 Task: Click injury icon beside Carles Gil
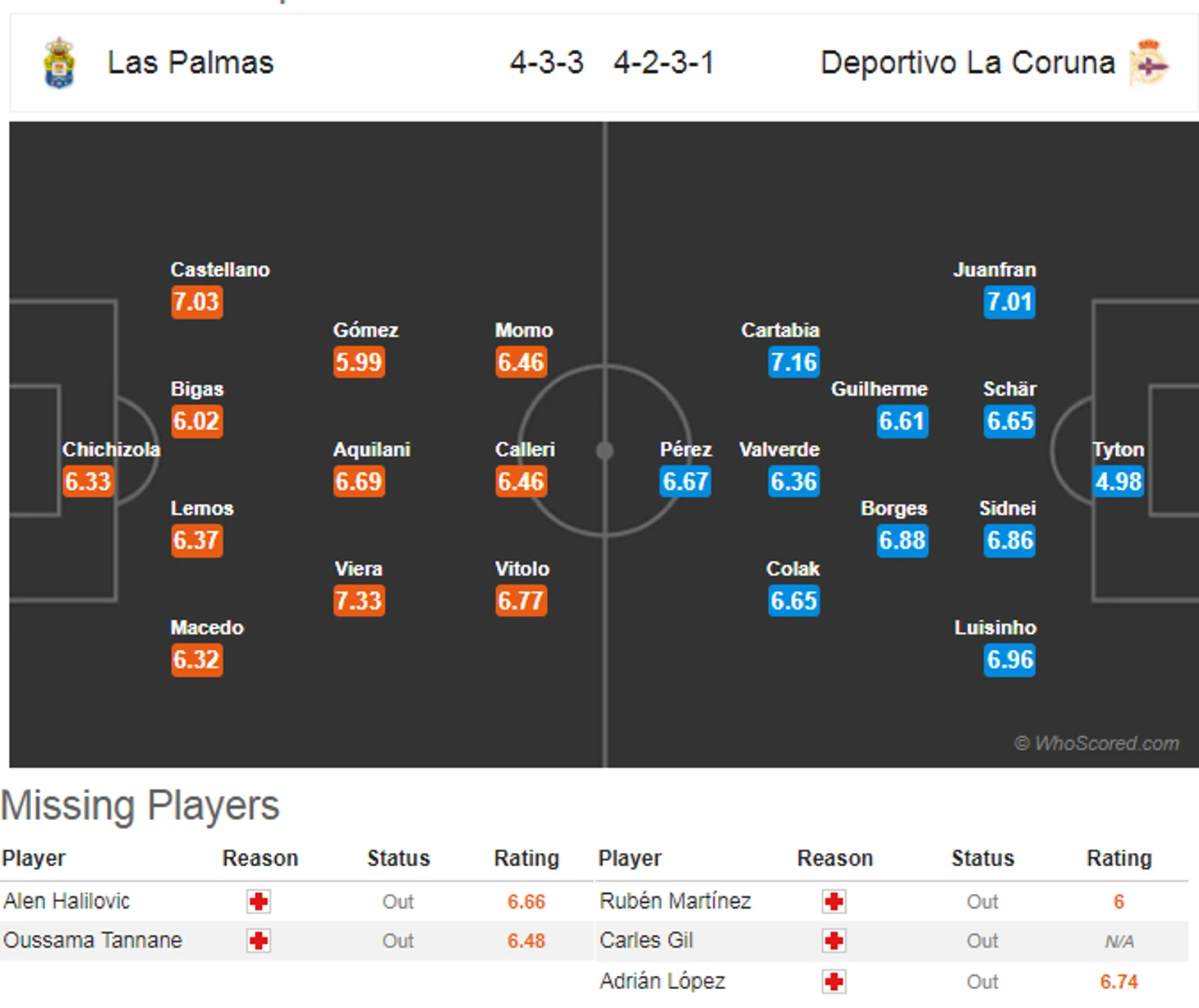834,941
